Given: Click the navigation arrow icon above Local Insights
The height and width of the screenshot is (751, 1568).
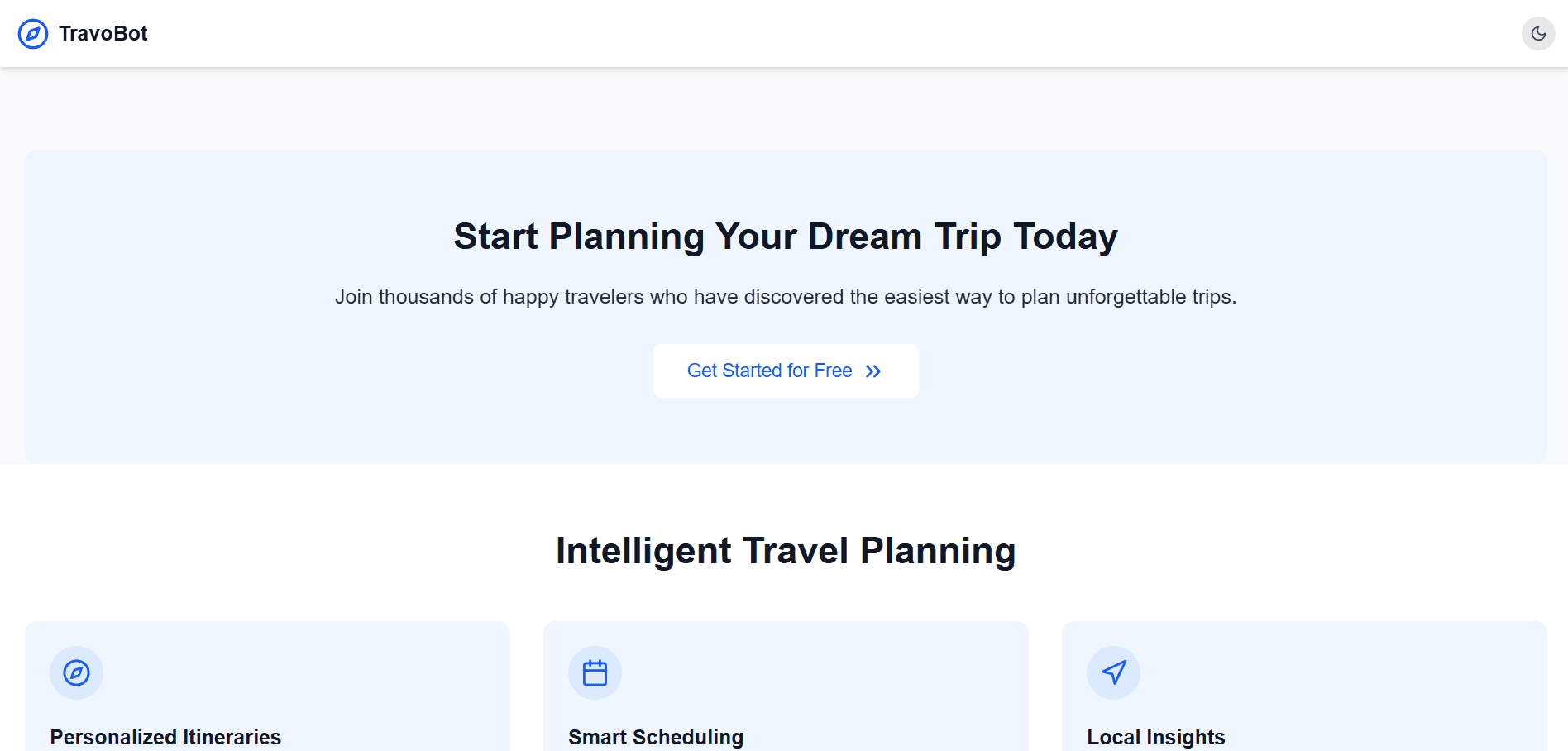Looking at the screenshot, I should pos(1113,672).
